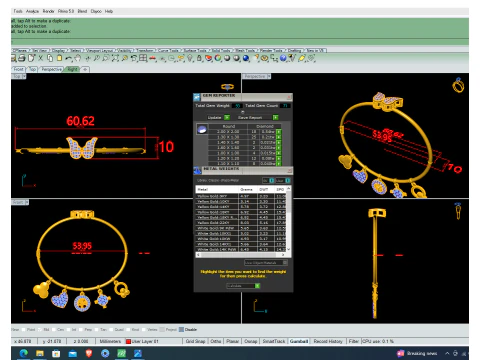The image size is (480, 360).
Task: Click the Zoom Extents icon
Action: [x=115, y=58]
